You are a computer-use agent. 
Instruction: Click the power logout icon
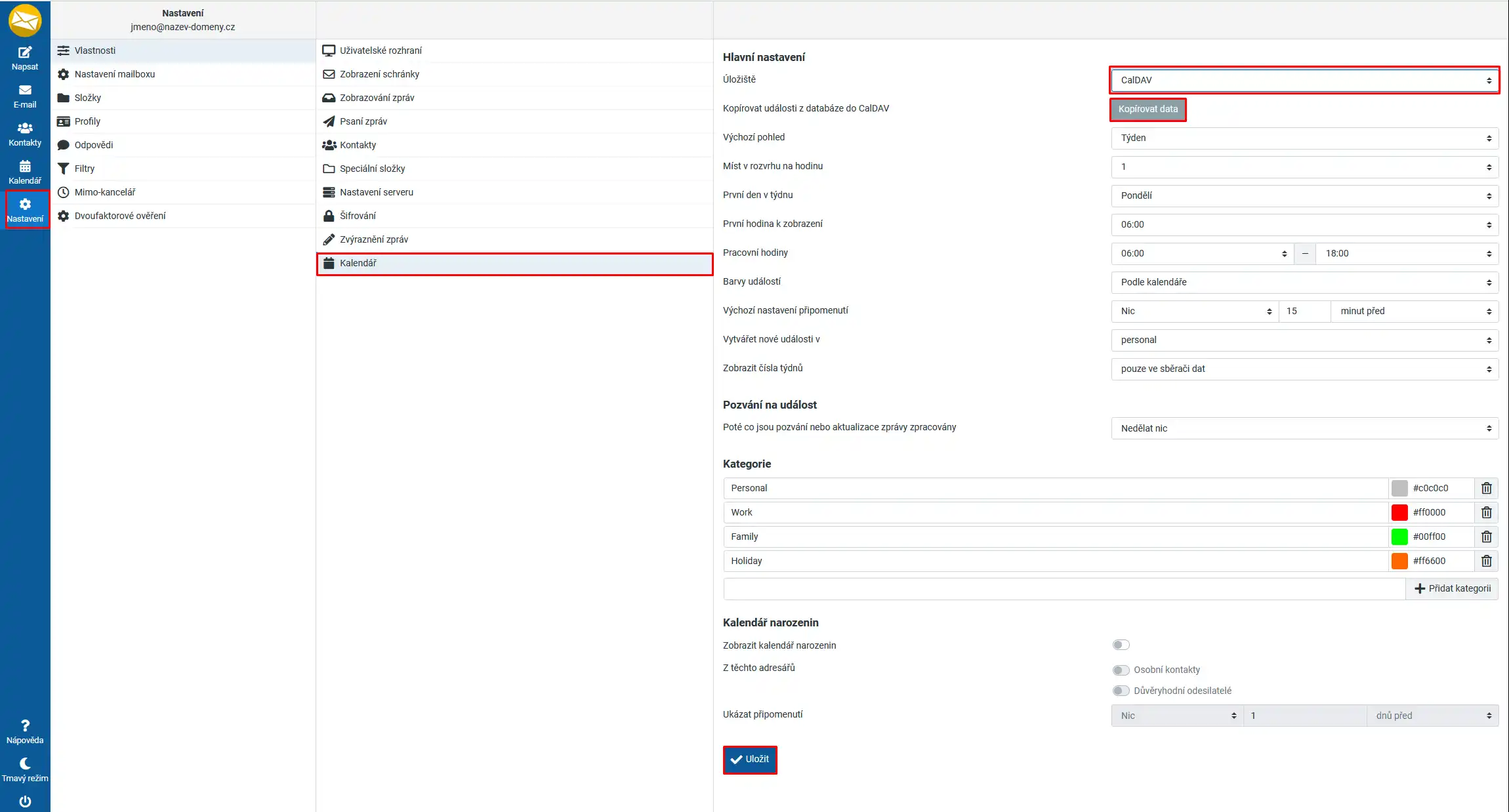(25, 801)
